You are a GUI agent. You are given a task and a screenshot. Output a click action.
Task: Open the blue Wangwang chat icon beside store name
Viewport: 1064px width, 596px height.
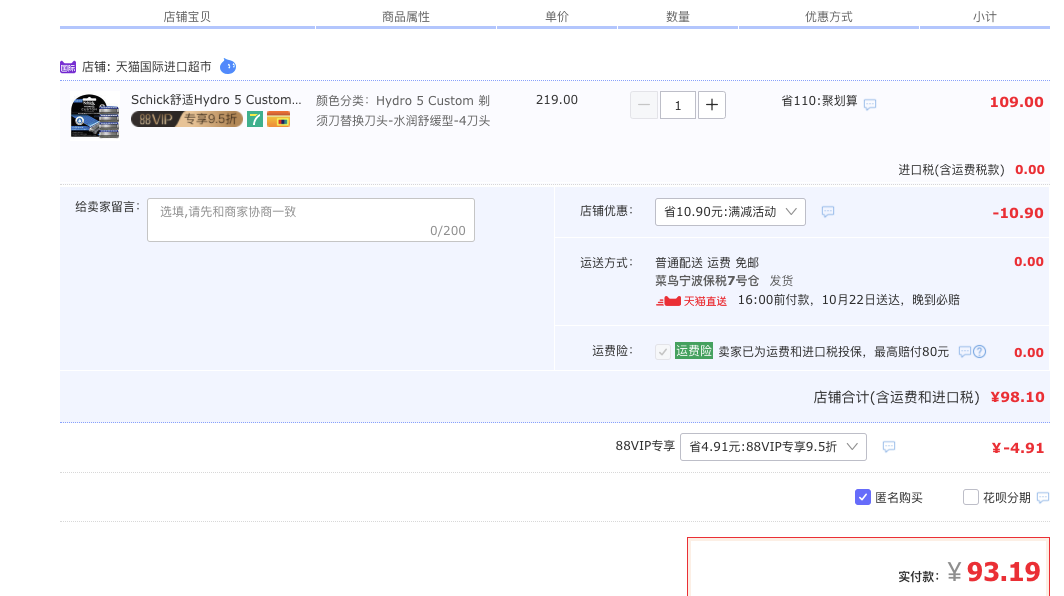click(x=228, y=67)
